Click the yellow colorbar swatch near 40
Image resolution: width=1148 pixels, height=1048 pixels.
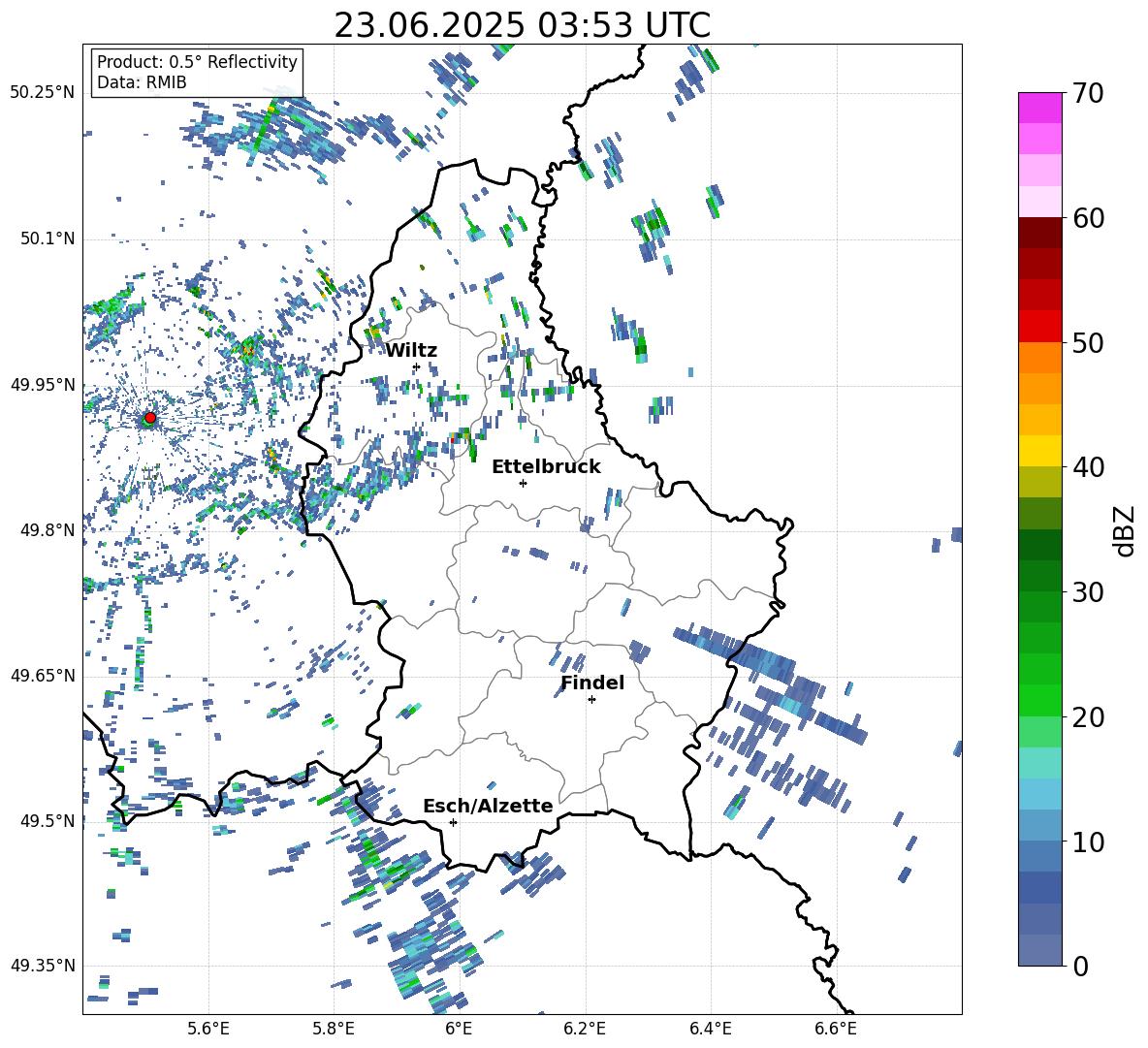pos(1039,451)
